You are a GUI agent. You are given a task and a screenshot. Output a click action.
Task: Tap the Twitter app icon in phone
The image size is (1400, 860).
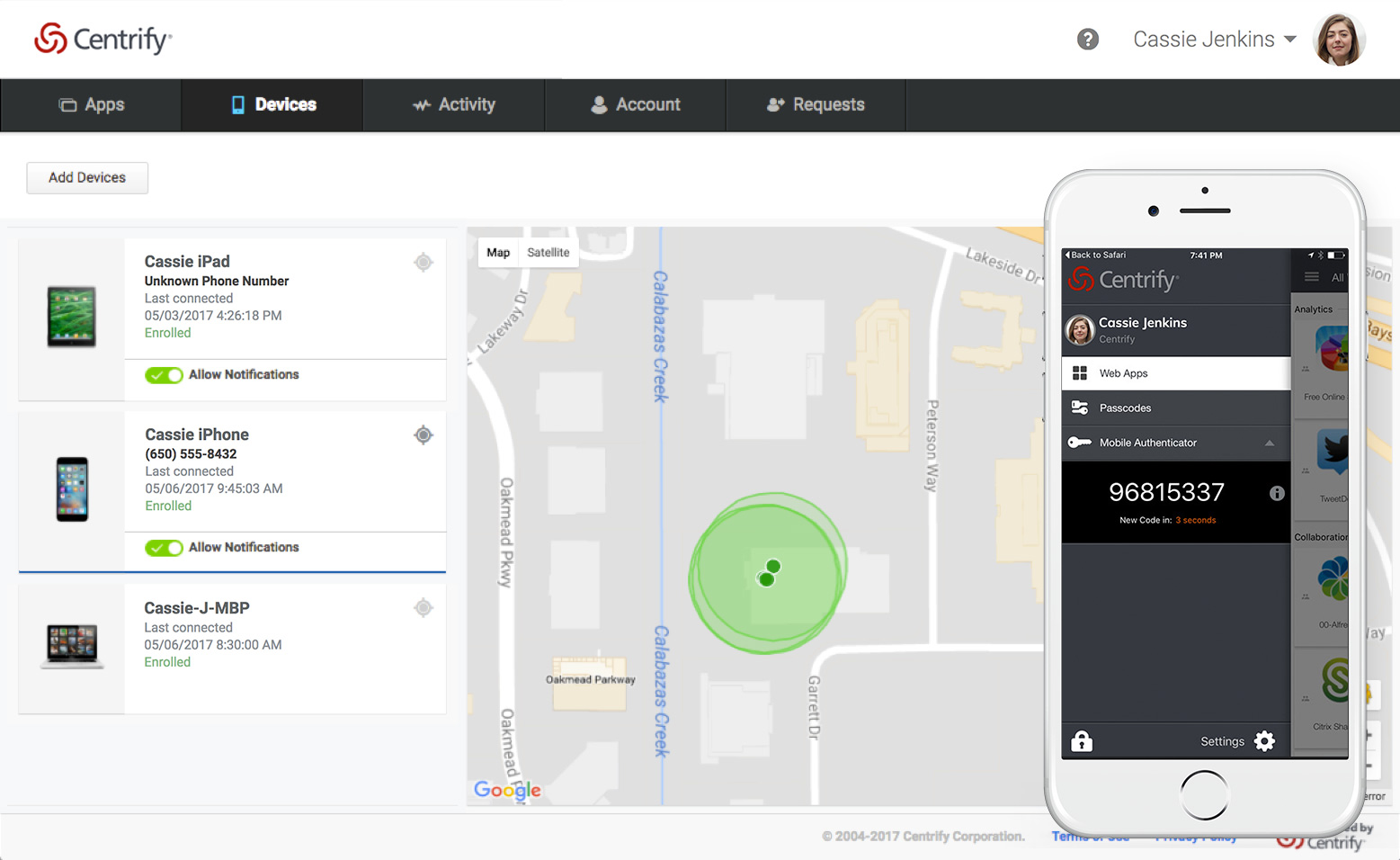point(1333,452)
